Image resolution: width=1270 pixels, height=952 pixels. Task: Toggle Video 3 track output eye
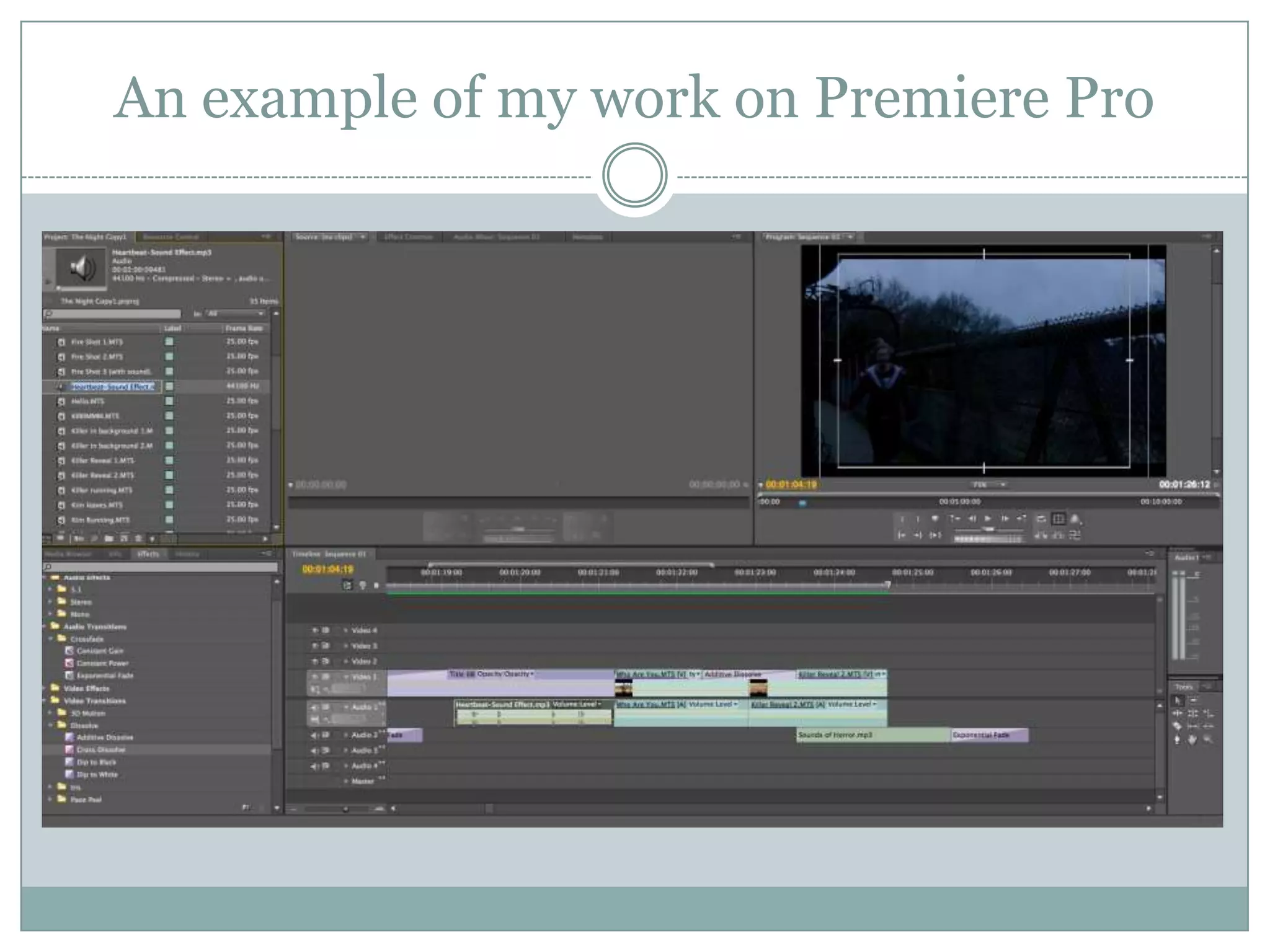pyautogui.click(x=315, y=646)
